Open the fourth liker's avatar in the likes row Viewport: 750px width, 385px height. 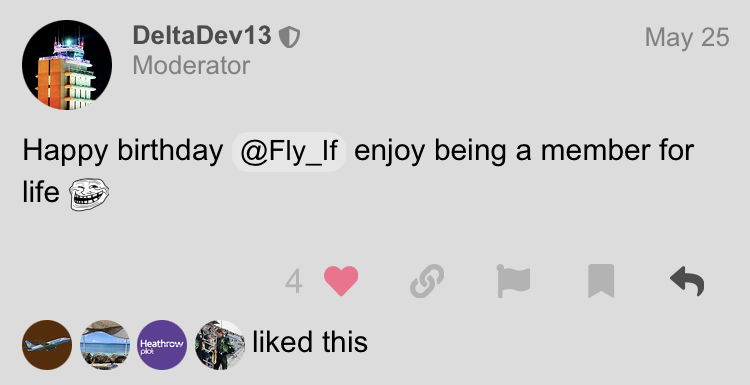(x=220, y=345)
